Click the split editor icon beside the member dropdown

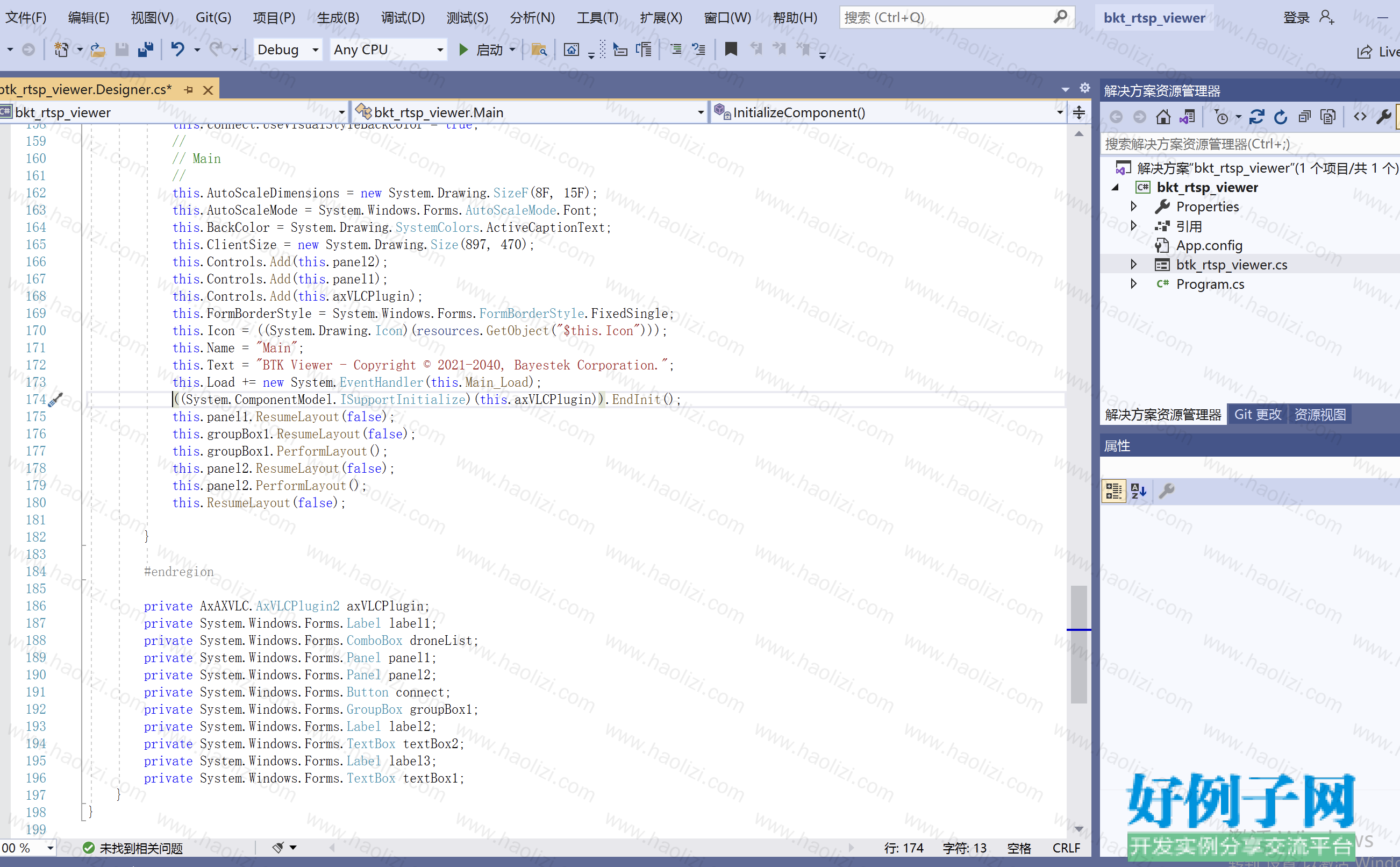(1078, 112)
